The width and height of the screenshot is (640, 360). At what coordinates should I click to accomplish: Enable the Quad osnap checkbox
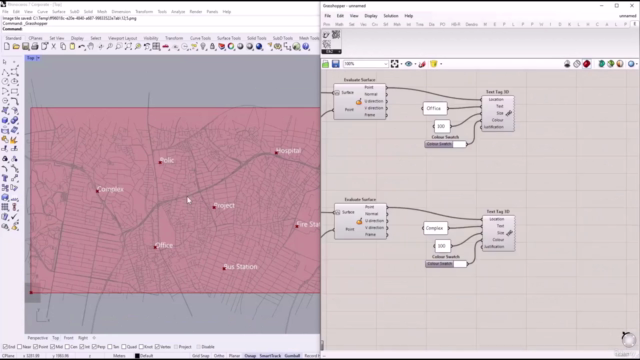[x=124, y=347]
